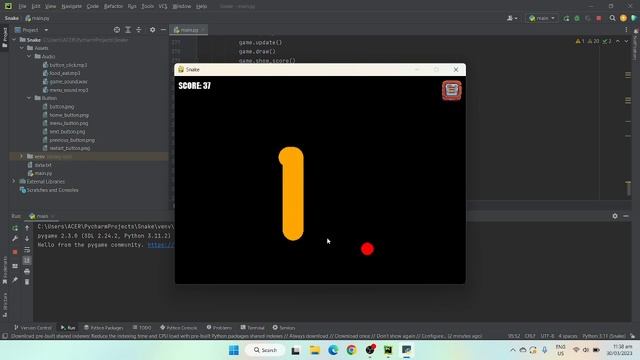The height and width of the screenshot is (360, 640).
Task: Select game_sound.wav in project tree
Action: pyautogui.click(x=68, y=82)
